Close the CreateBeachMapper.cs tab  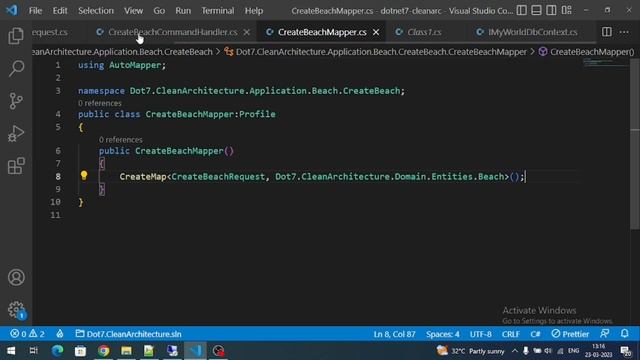coord(376,32)
